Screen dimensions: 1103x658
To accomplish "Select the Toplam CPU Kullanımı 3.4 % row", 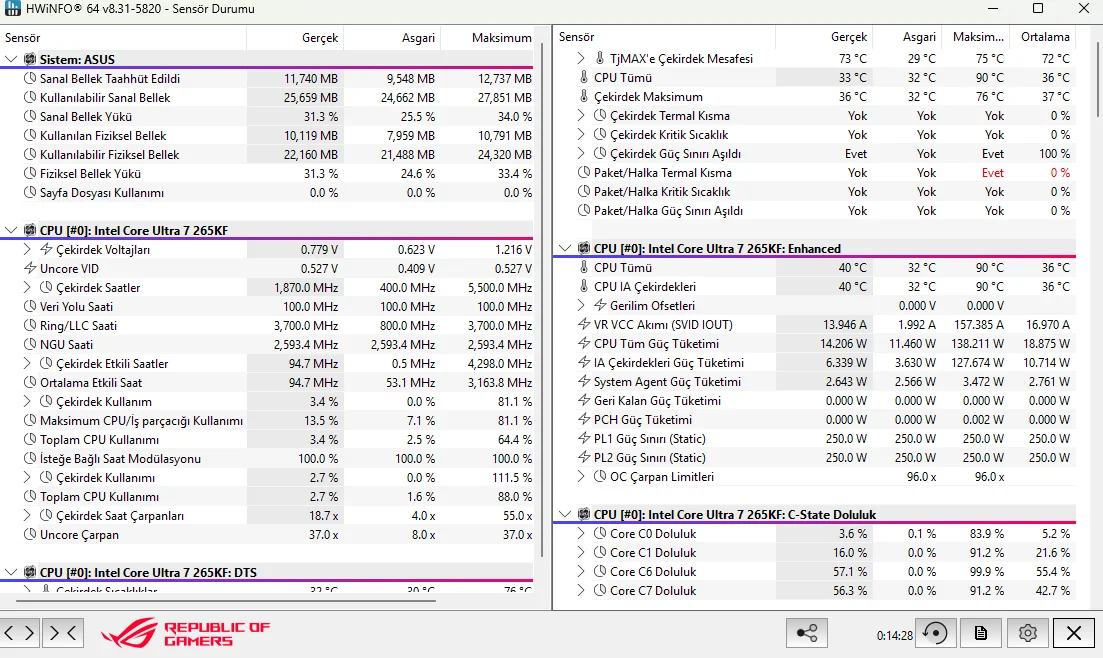I will pos(267,439).
